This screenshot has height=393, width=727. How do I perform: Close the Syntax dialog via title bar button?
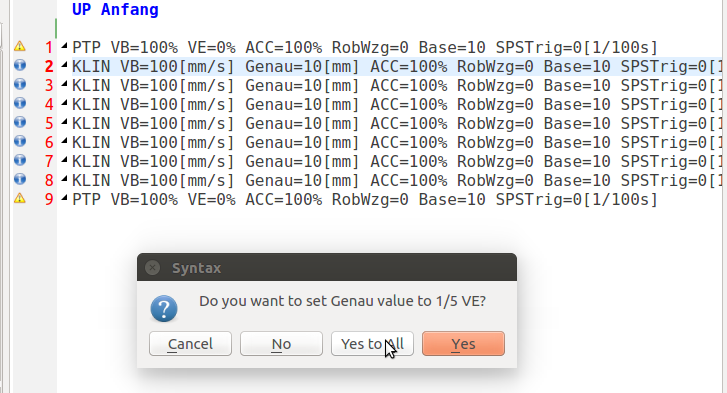tap(153, 267)
